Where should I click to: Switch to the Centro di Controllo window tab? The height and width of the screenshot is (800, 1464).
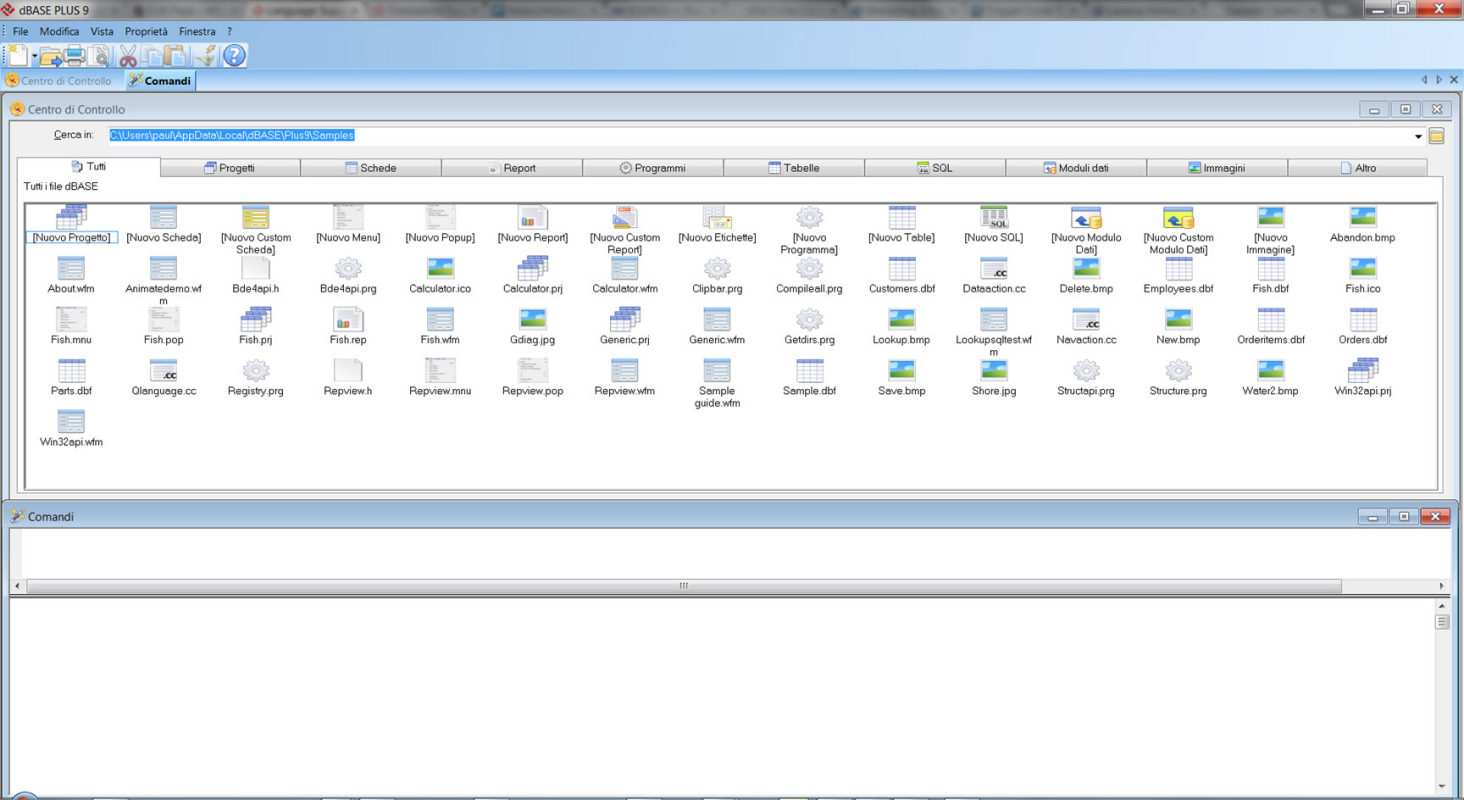coord(59,81)
